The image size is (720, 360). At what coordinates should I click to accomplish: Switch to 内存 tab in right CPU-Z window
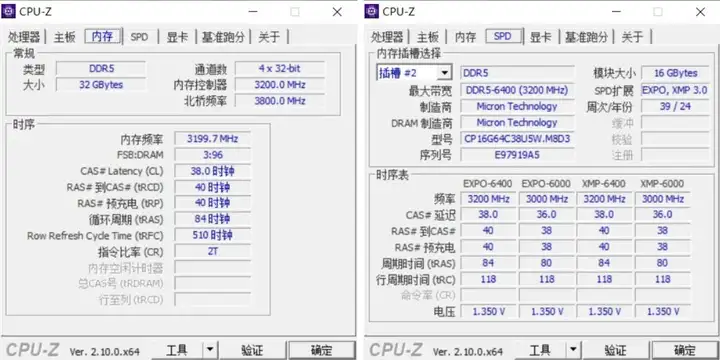point(465,37)
